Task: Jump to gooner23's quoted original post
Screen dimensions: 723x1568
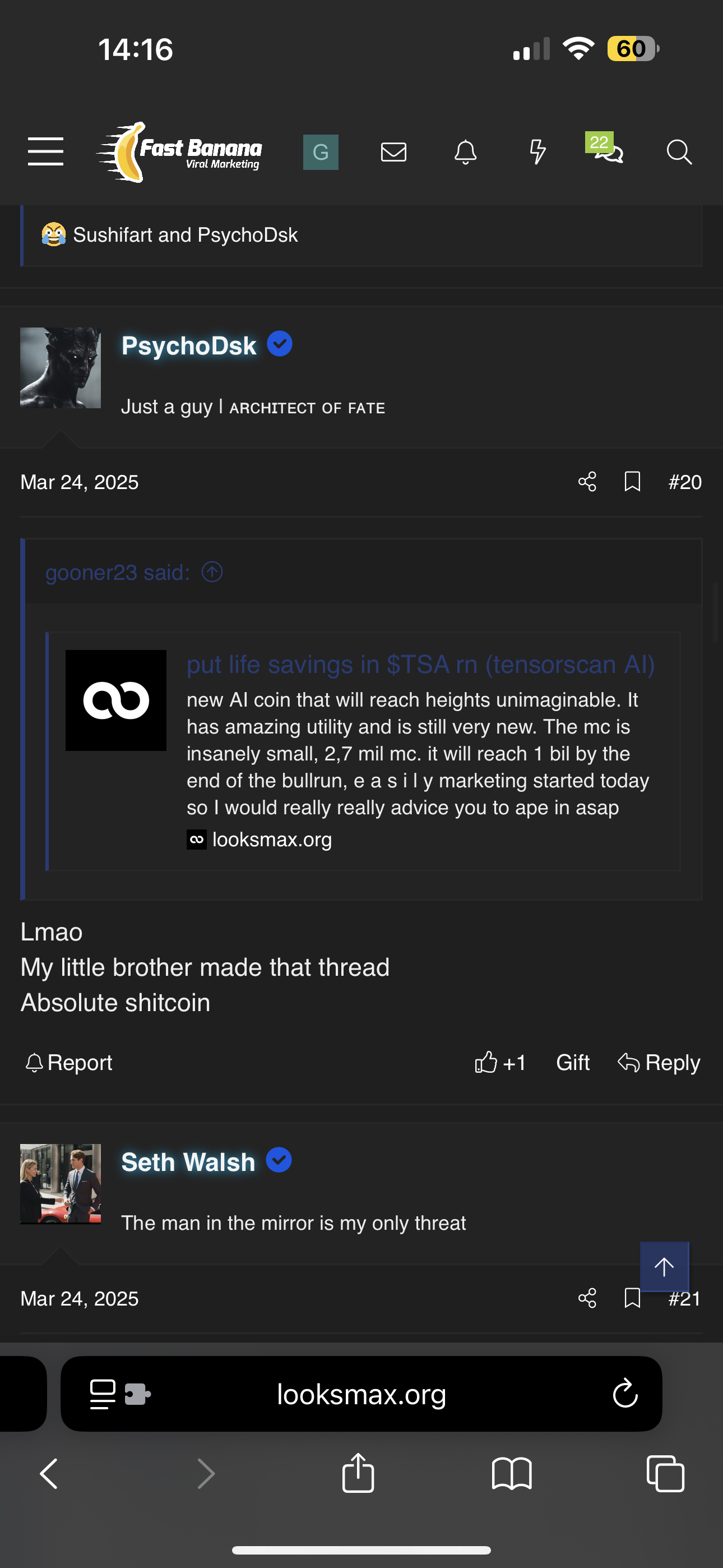Action: [x=212, y=572]
